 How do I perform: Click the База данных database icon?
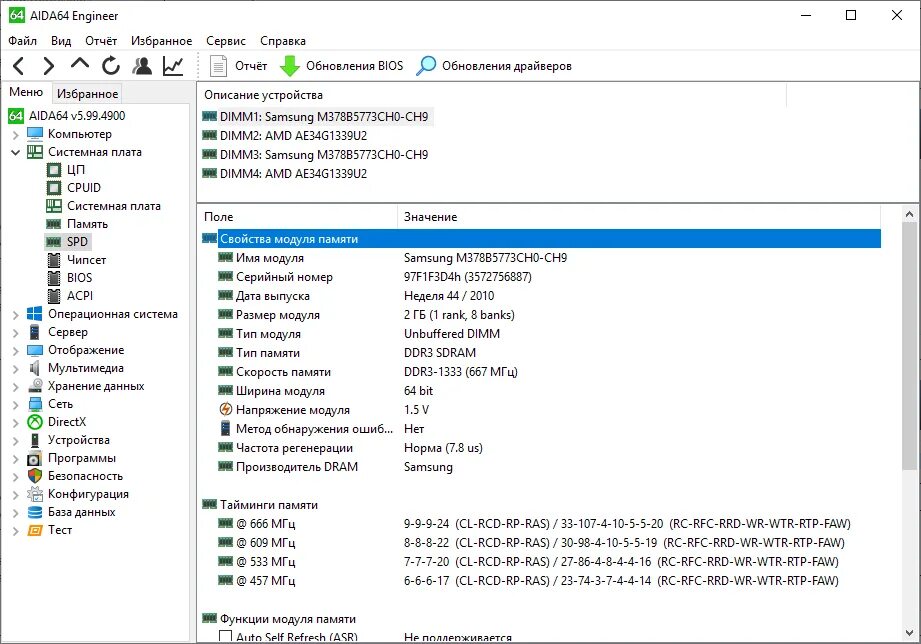point(35,512)
